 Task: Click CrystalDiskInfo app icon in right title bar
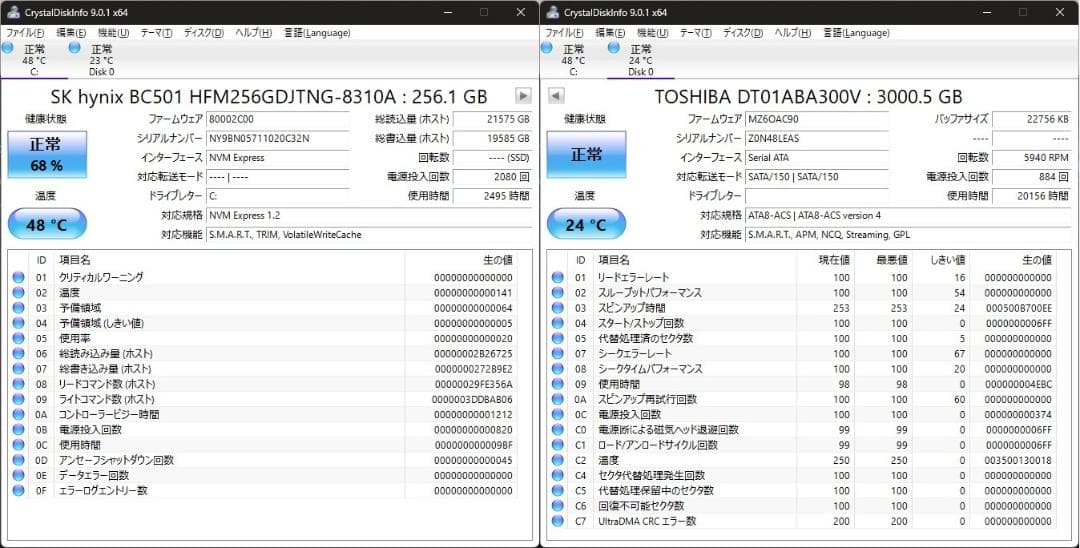(552, 12)
